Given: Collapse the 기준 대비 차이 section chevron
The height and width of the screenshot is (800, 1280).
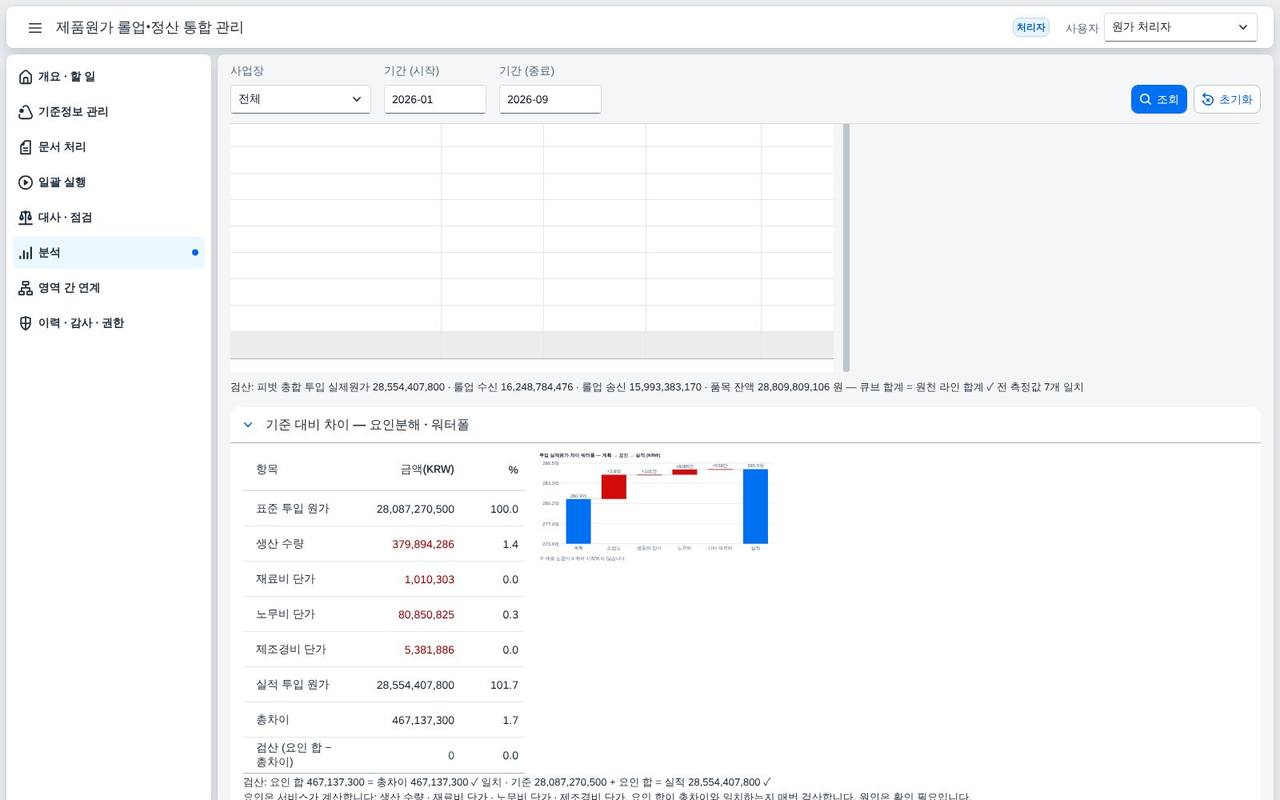Looking at the screenshot, I should pos(248,425).
